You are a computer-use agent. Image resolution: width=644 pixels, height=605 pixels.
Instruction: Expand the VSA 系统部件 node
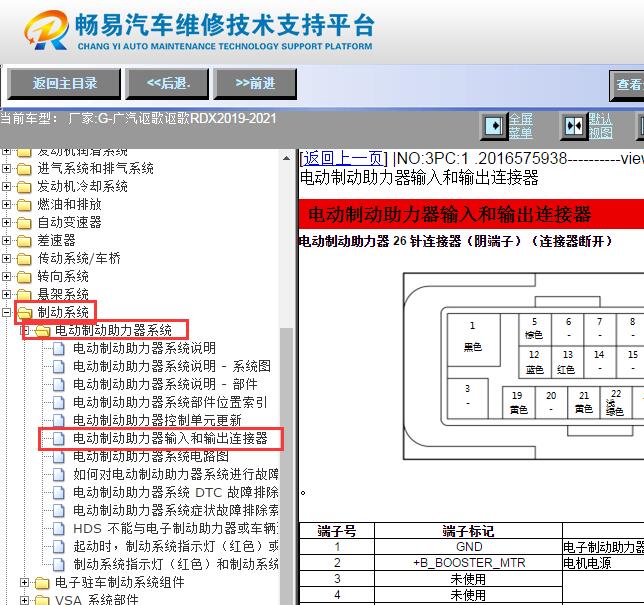coord(24,600)
